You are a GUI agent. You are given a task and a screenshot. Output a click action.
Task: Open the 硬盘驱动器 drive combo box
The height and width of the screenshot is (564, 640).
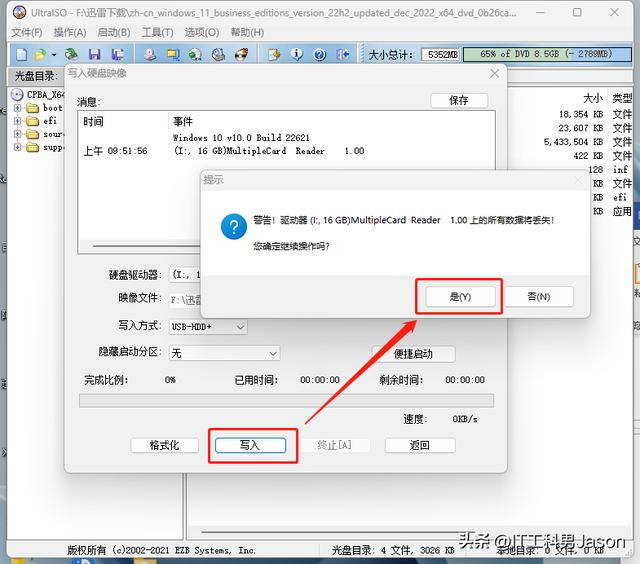tap(185, 275)
